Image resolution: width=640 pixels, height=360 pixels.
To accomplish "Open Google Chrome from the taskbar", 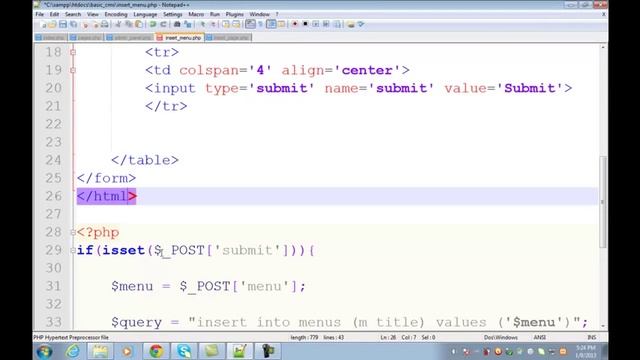I will 156,351.
